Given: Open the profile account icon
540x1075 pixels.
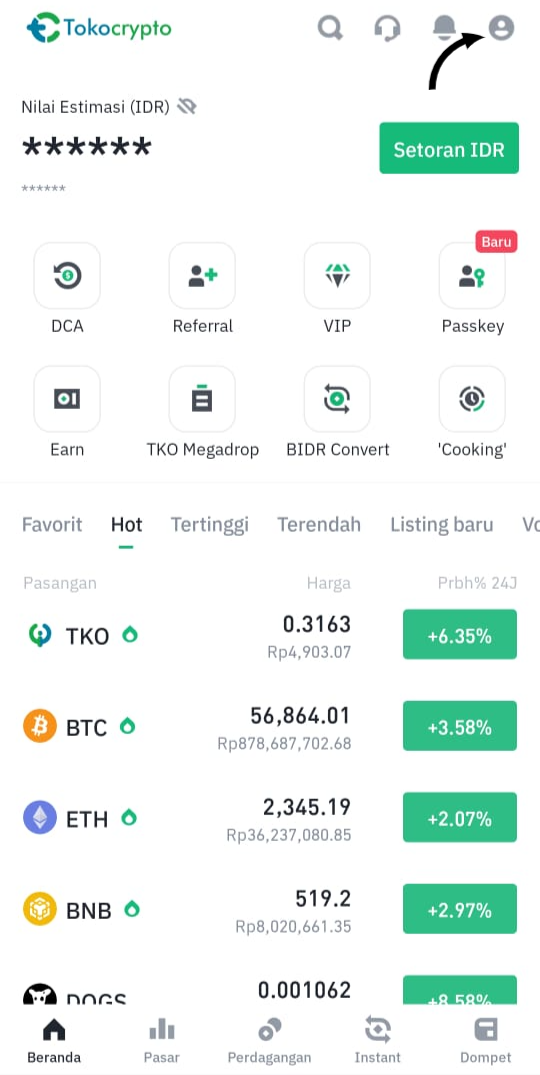Looking at the screenshot, I should click(501, 27).
